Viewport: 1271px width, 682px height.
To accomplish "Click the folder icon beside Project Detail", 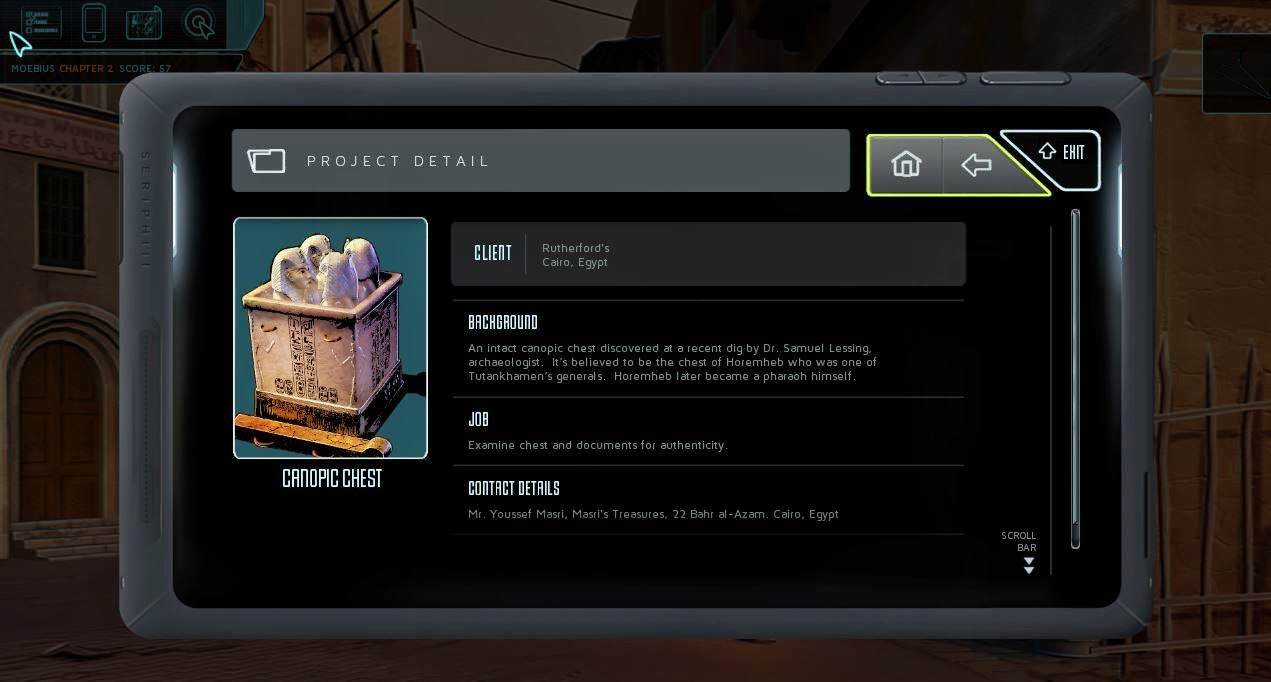I will click(267, 160).
